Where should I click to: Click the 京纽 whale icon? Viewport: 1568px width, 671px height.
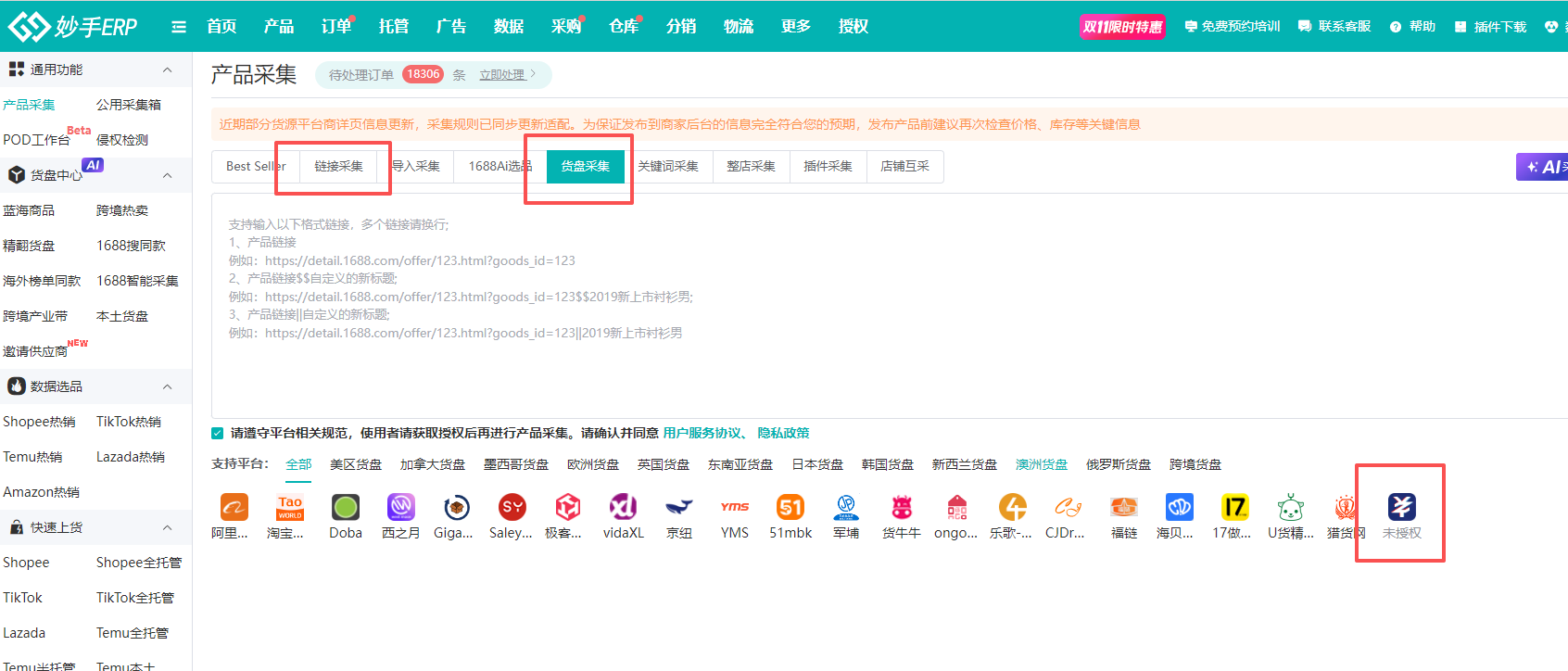(679, 507)
